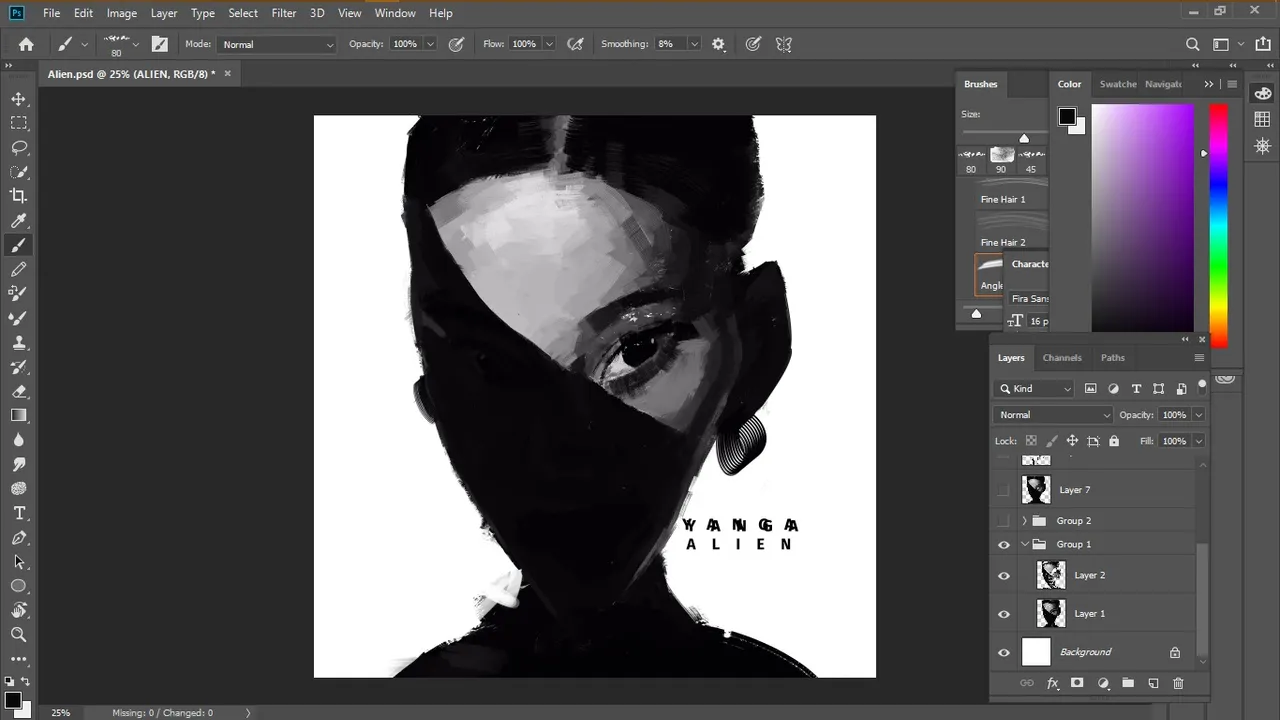1280x720 pixels.
Task: Add a layer mask
Action: click(1077, 683)
